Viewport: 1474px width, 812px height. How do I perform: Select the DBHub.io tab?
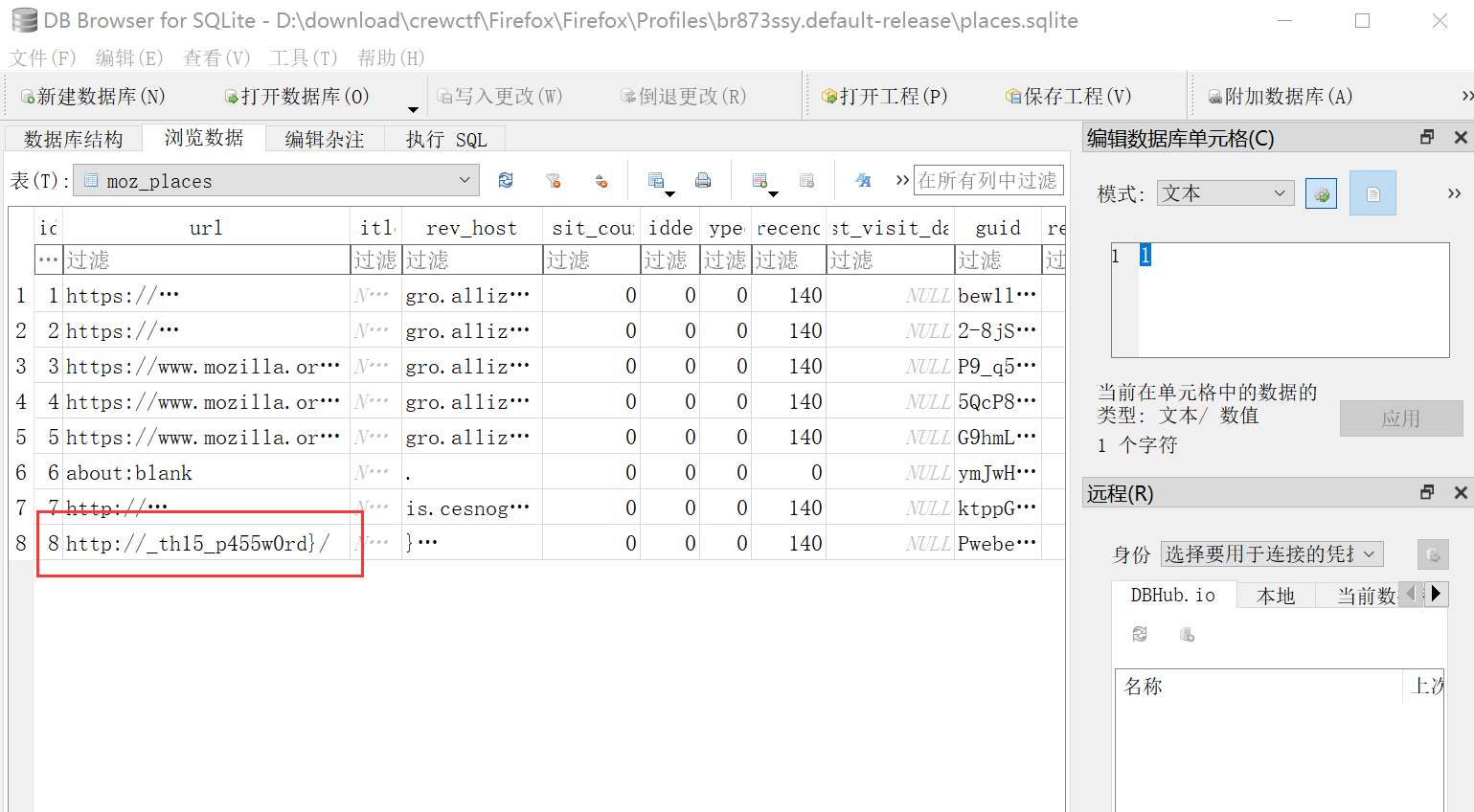pyautogui.click(x=1172, y=595)
